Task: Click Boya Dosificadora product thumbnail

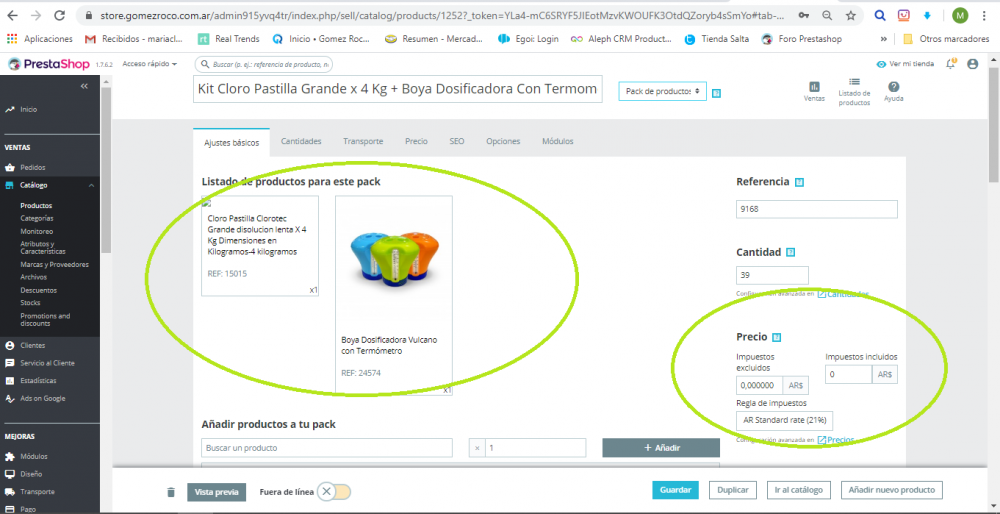Action: tap(393, 258)
